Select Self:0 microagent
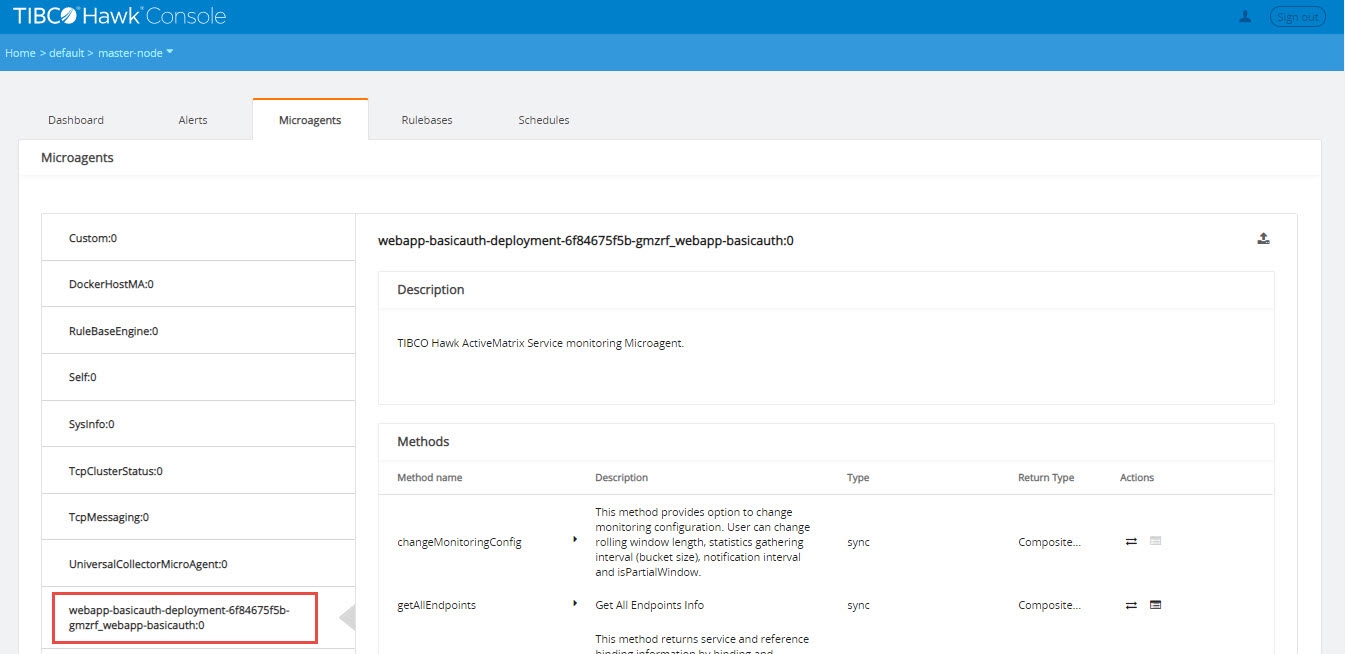 (198, 377)
